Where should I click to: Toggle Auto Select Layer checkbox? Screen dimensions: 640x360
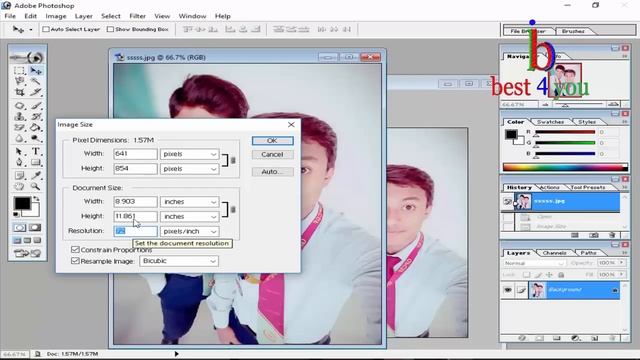46,29
